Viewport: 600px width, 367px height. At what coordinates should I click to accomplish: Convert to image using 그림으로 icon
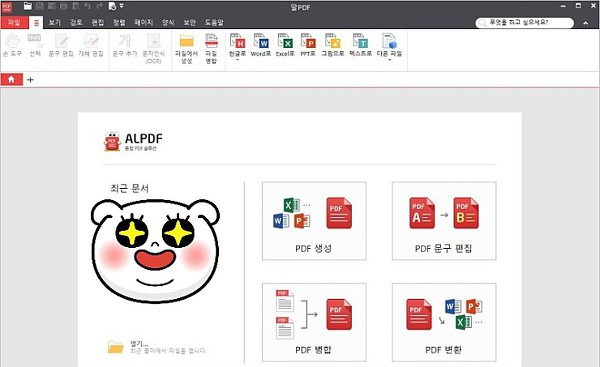(333, 45)
